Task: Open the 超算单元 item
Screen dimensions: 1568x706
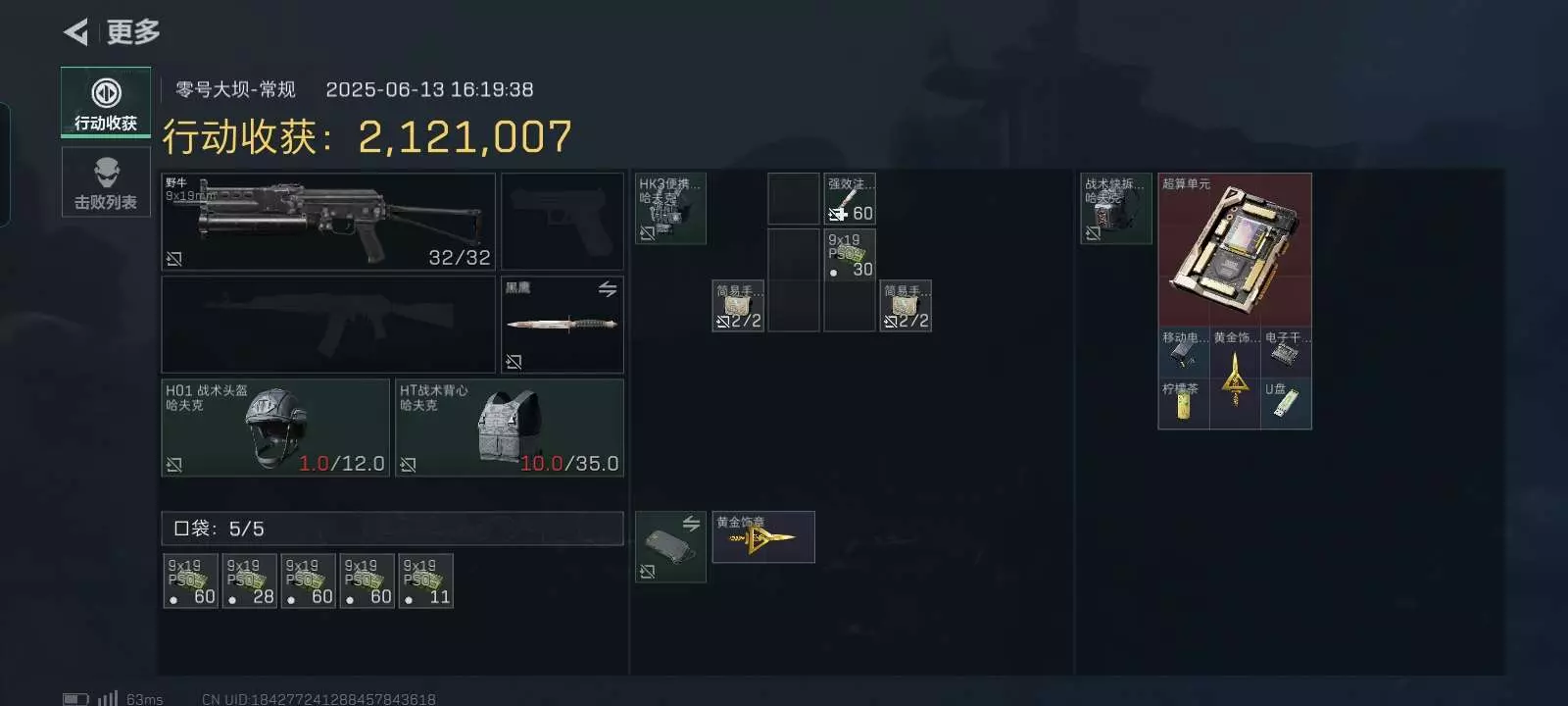Action: 1235,250
